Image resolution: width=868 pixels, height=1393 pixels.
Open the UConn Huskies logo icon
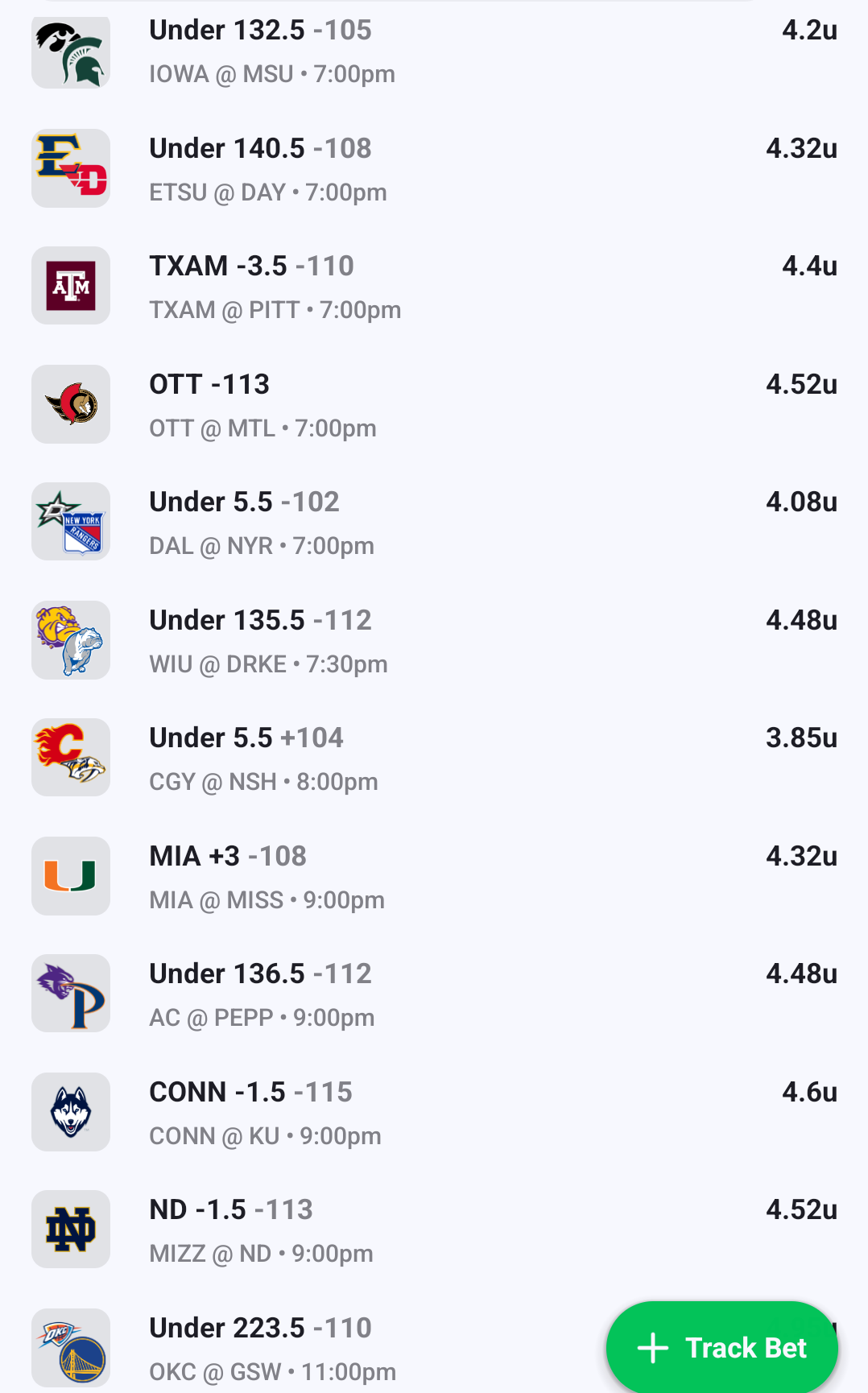[71, 1112]
